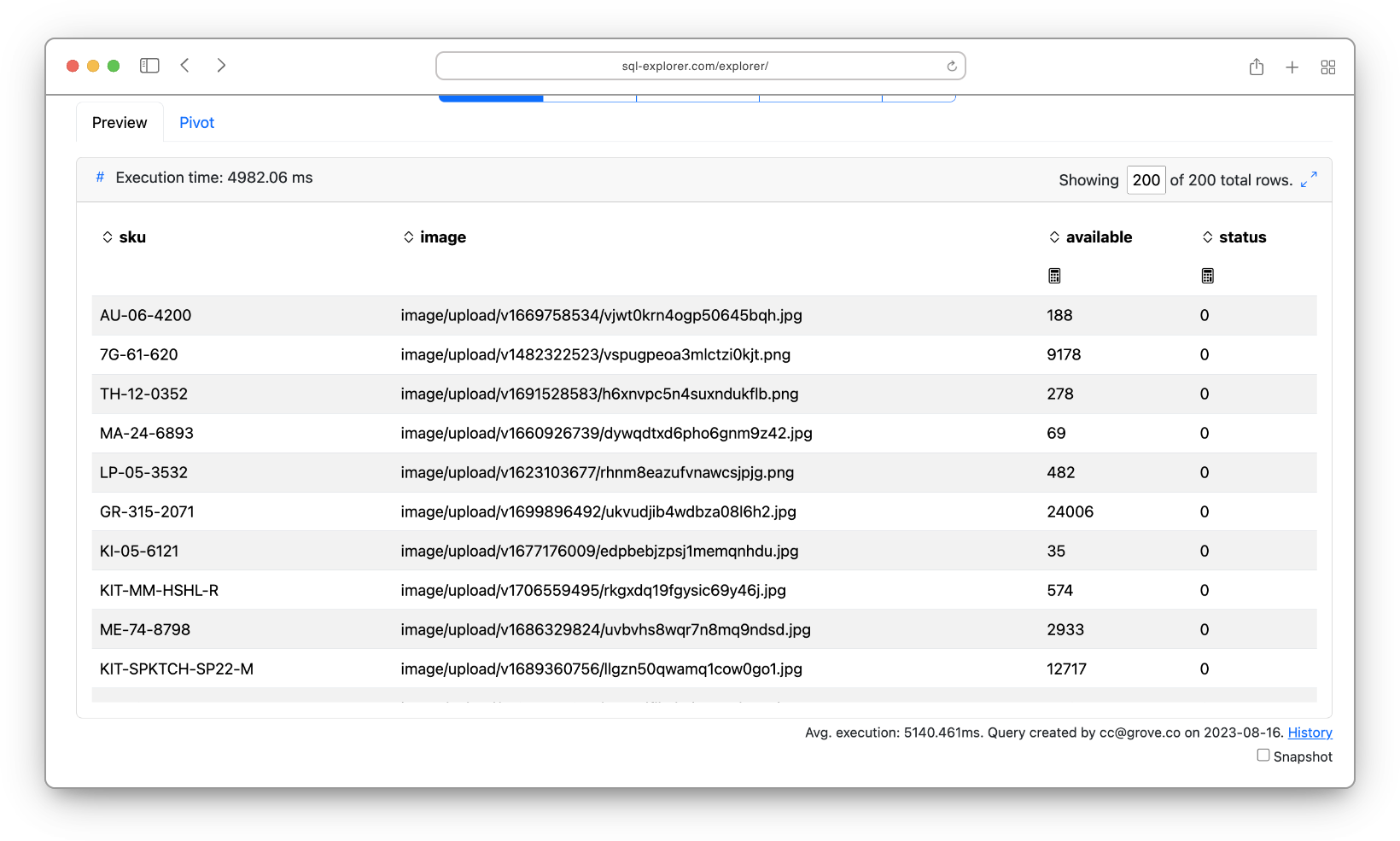Image resolution: width=1400 pixels, height=841 pixels.
Task: Go forward using the browser forward arrow
Action: click(x=221, y=66)
